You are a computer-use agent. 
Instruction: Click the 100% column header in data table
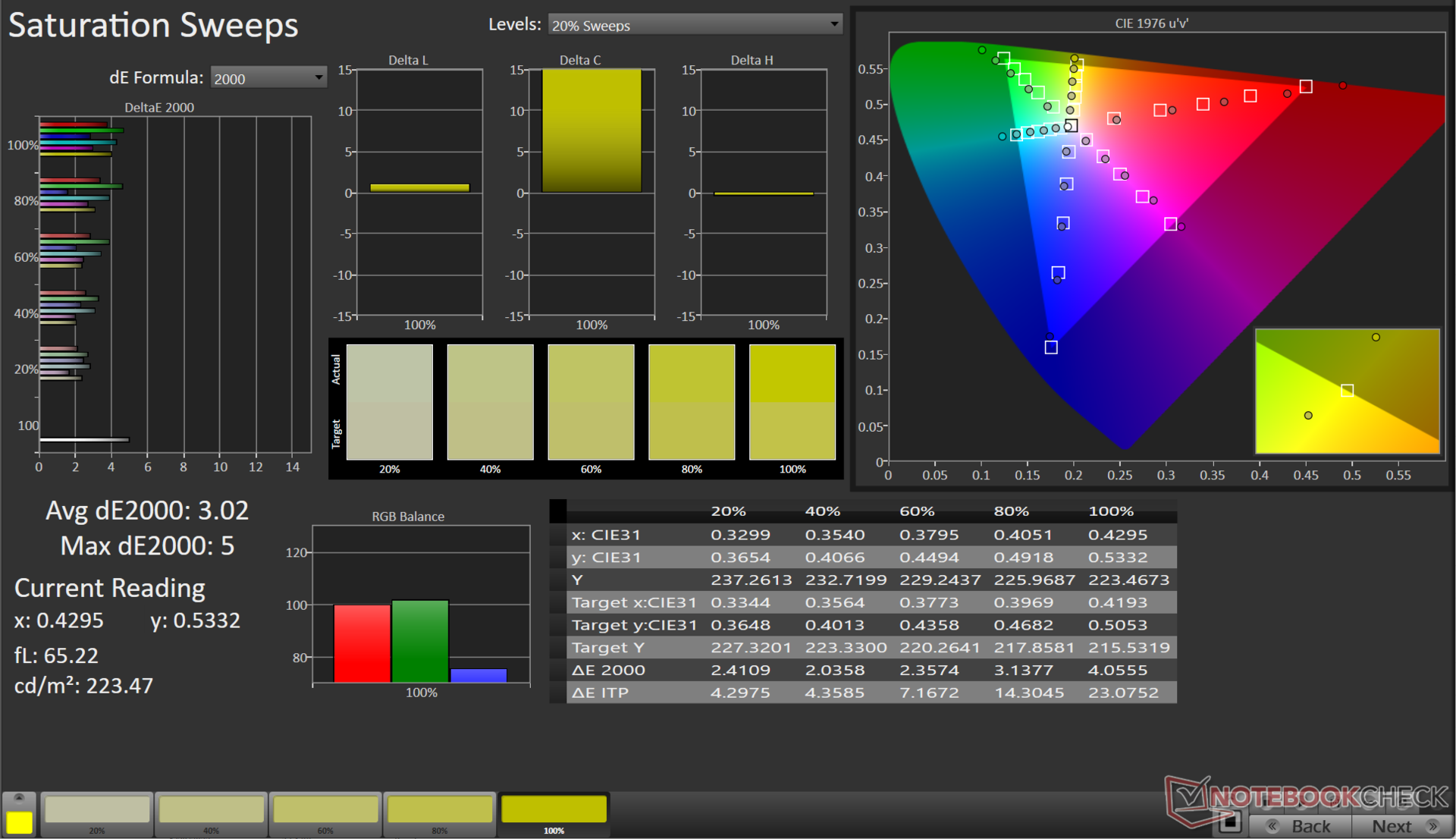[x=1110, y=511]
